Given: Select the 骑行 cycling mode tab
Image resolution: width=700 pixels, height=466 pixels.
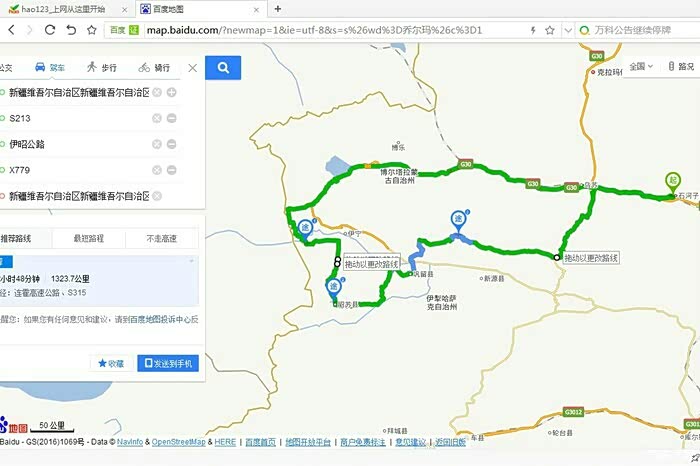Looking at the screenshot, I should tap(154, 67).
